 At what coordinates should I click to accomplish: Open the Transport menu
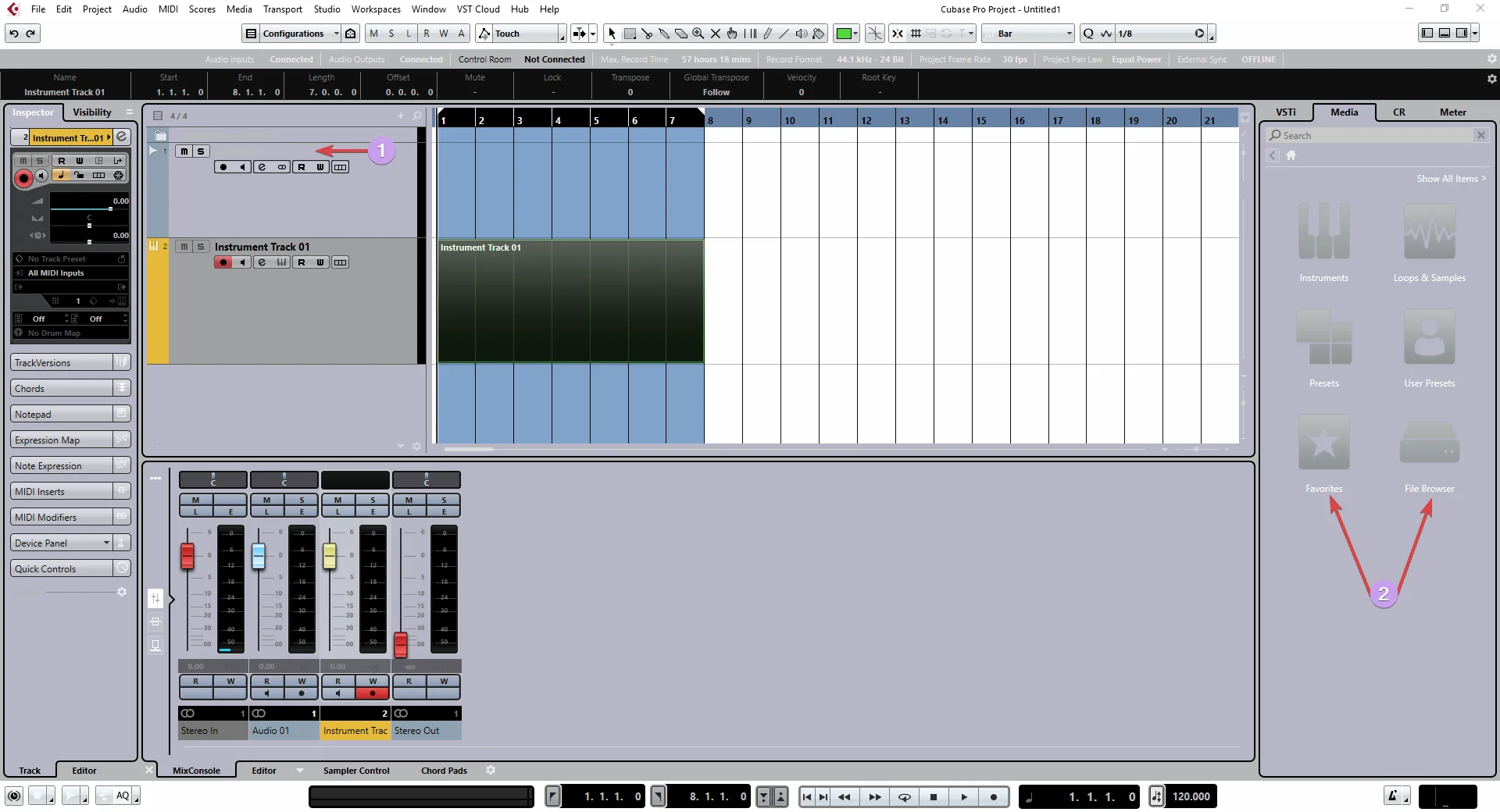[283, 9]
